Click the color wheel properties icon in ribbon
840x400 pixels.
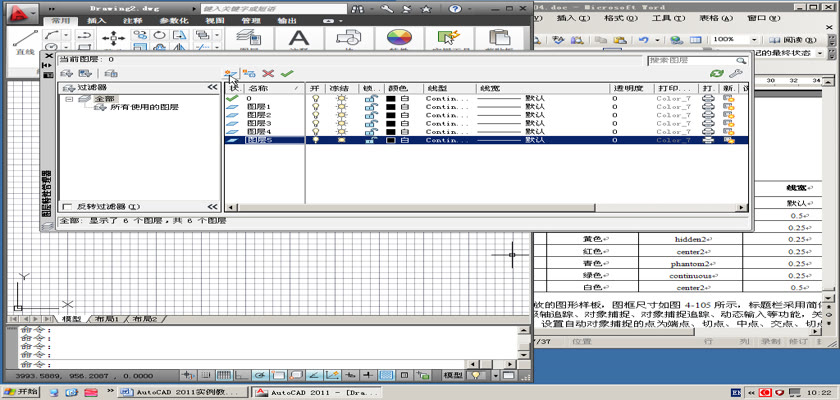399,39
